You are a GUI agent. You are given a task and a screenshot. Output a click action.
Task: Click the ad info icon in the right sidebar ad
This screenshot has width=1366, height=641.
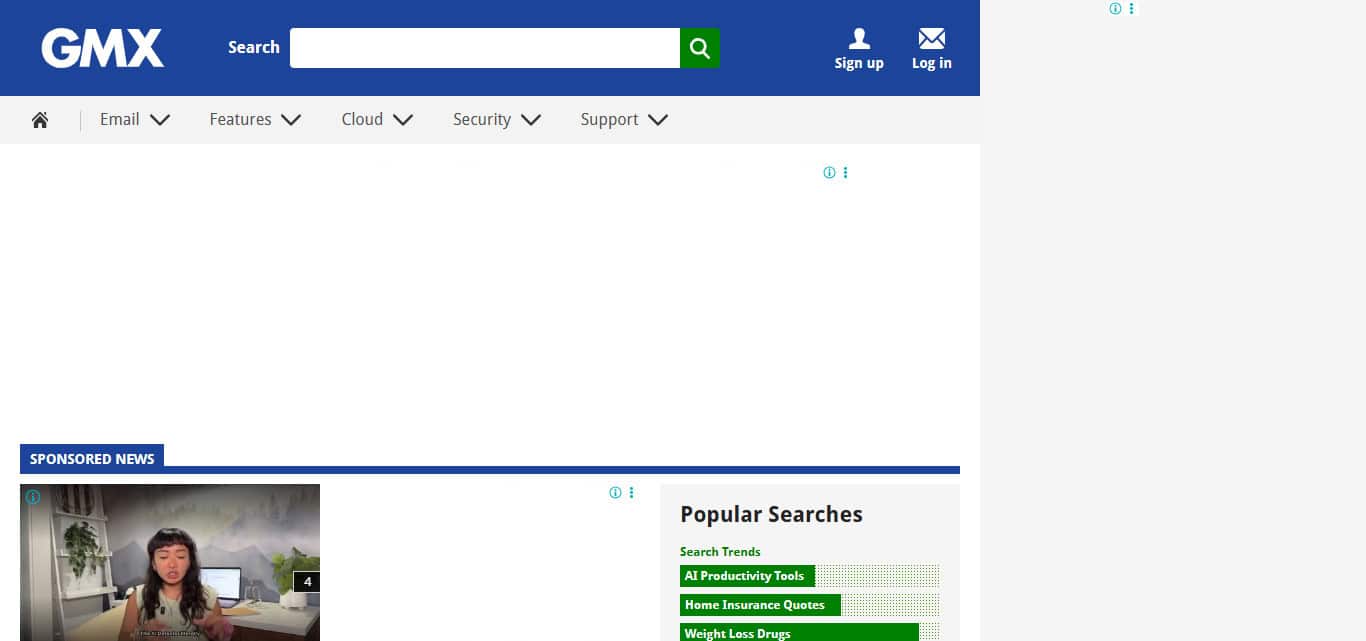pos(1115,9)
